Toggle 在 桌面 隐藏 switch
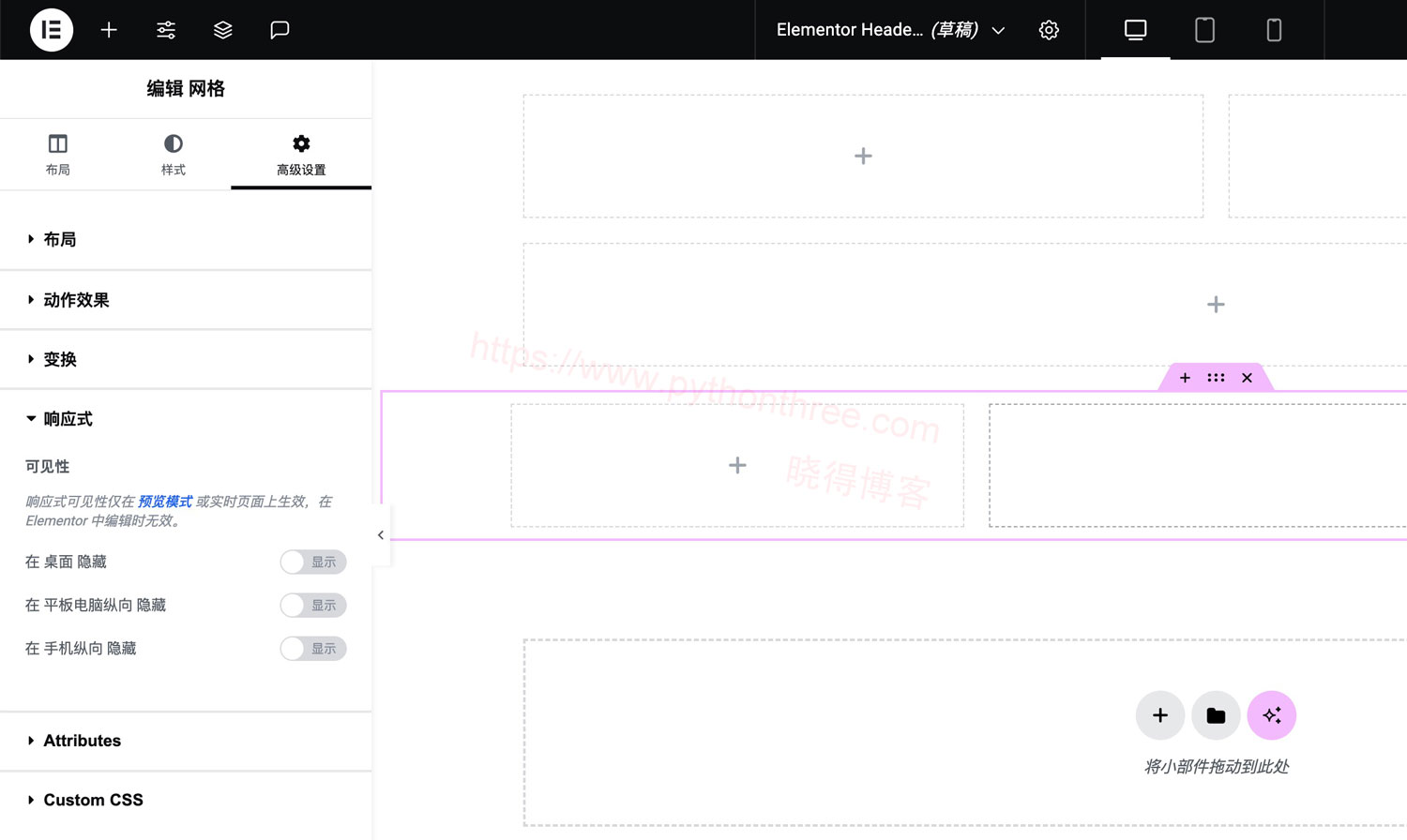 tap(313, 562)
